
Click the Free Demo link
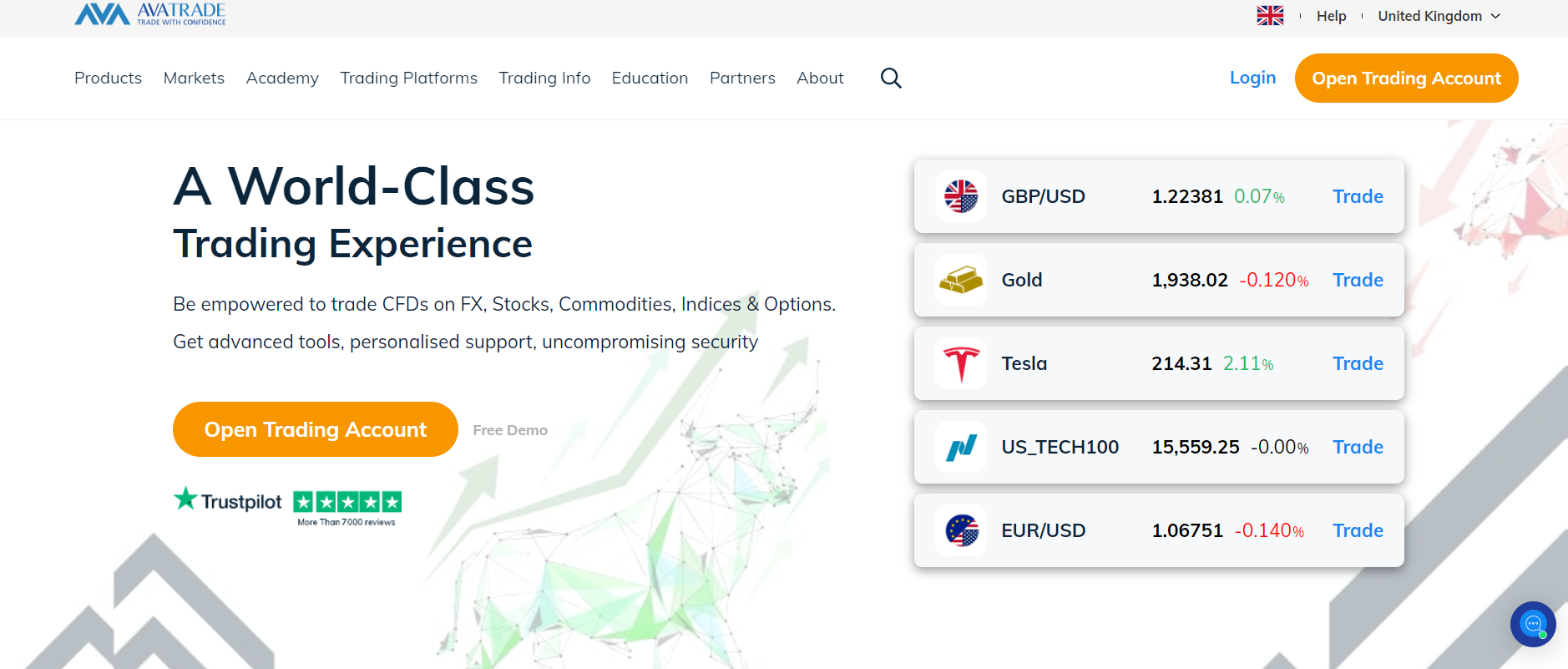(510, 430)
